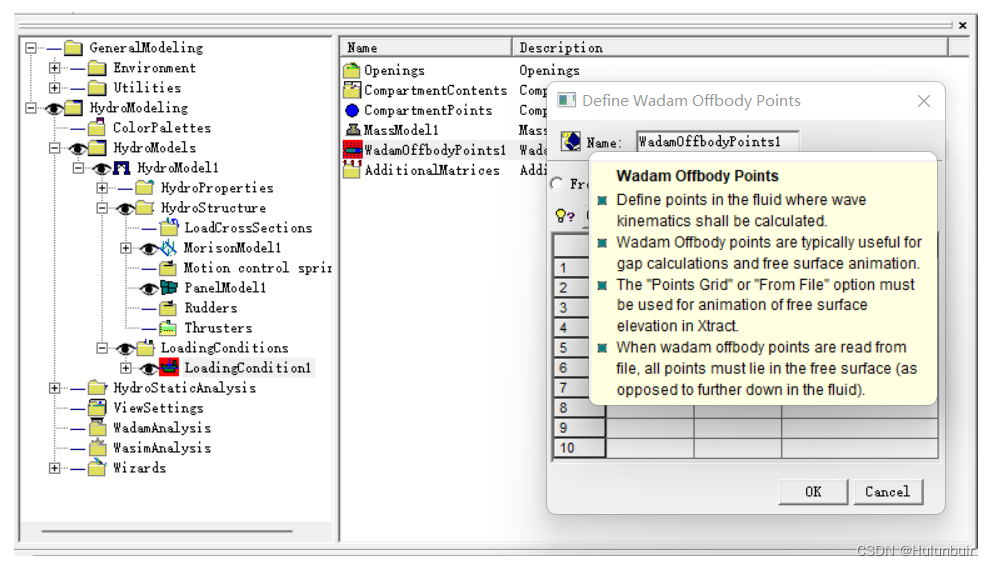Select the MassModel1 list entry text

click(401, 130)
